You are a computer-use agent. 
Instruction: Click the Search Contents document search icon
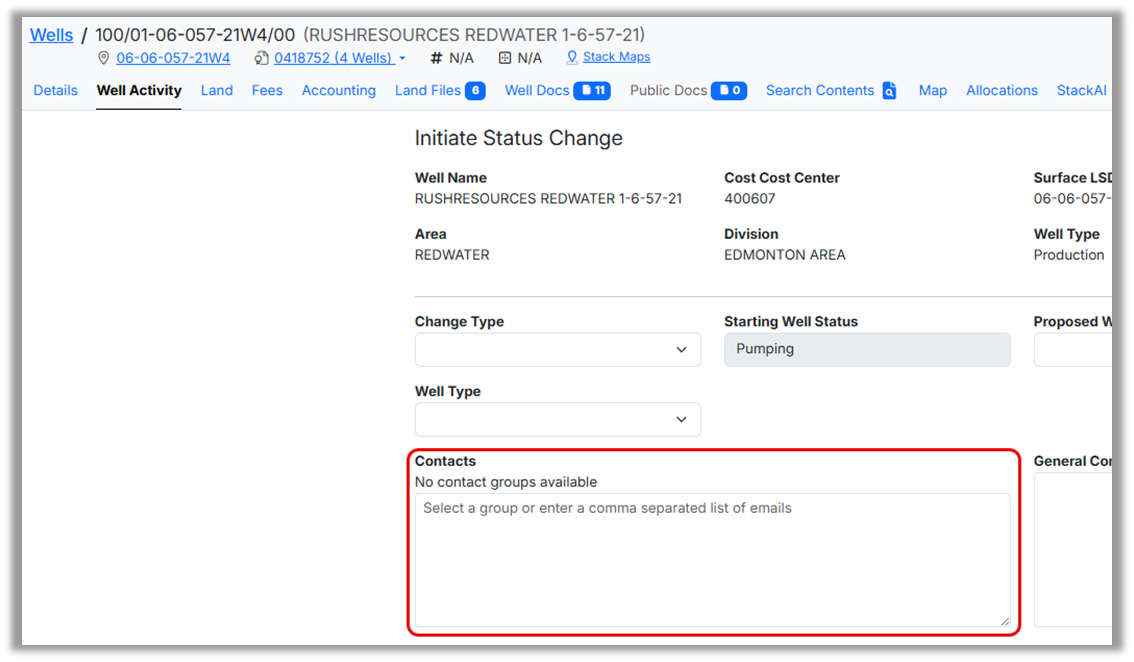click(x=889, y=91)
